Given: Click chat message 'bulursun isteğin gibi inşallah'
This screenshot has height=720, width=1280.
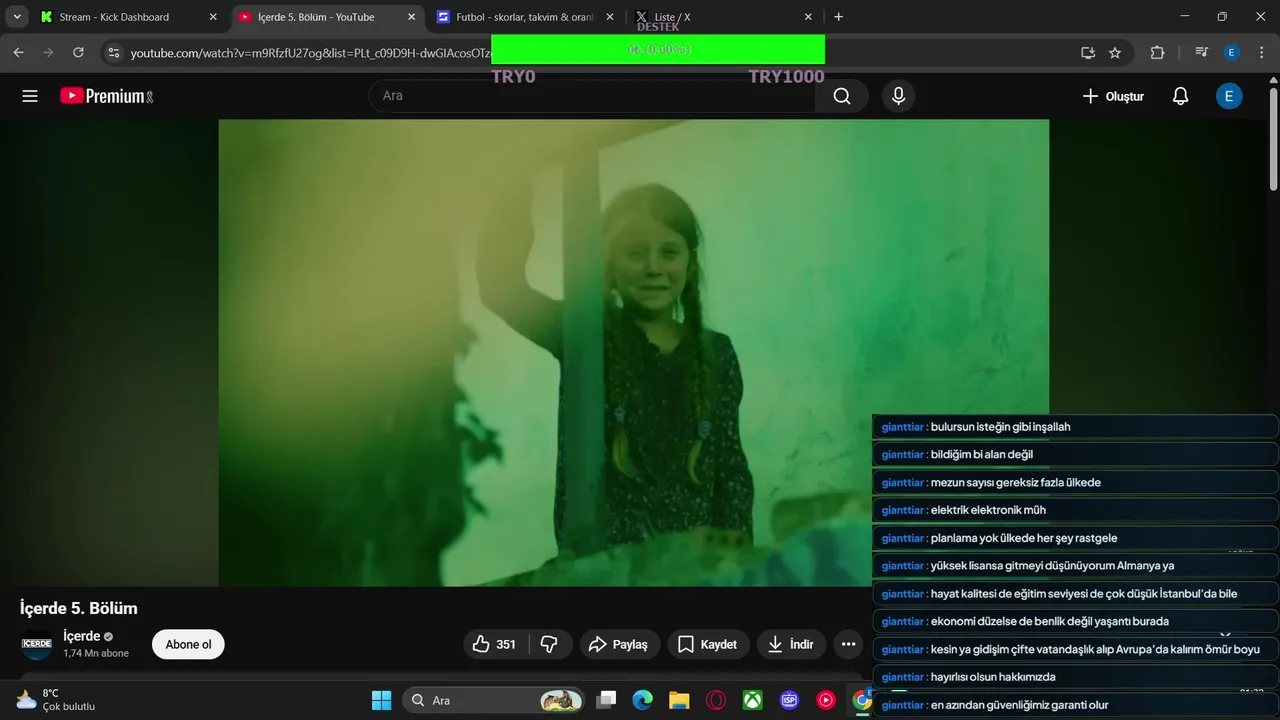Looking at the screenshot, I should (x=1075, y=427).
